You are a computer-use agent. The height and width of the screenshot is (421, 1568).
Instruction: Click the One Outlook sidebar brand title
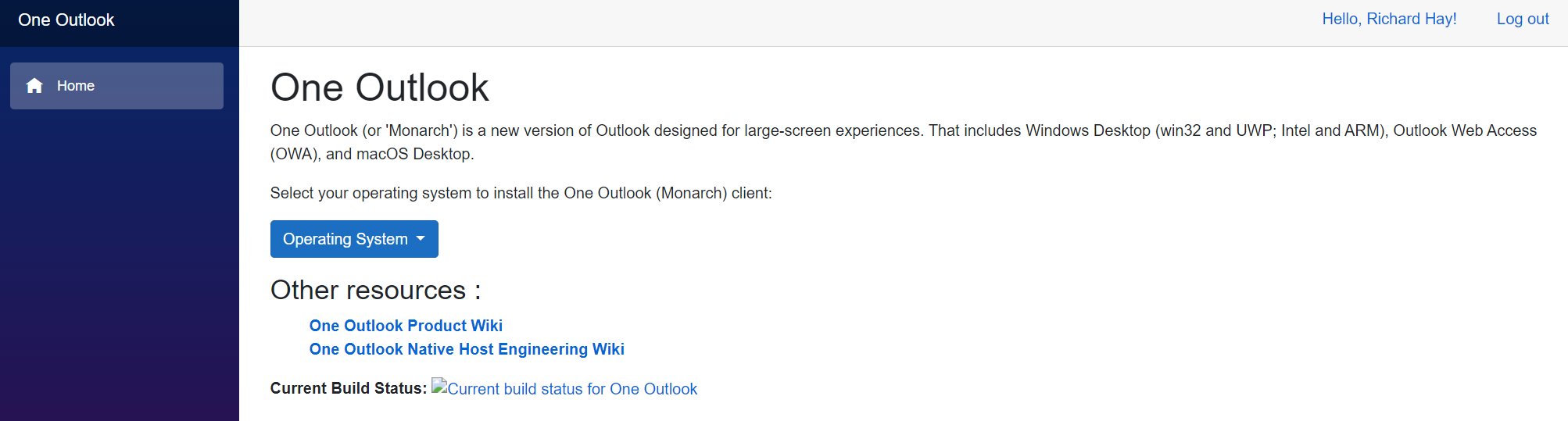point(66,20)
